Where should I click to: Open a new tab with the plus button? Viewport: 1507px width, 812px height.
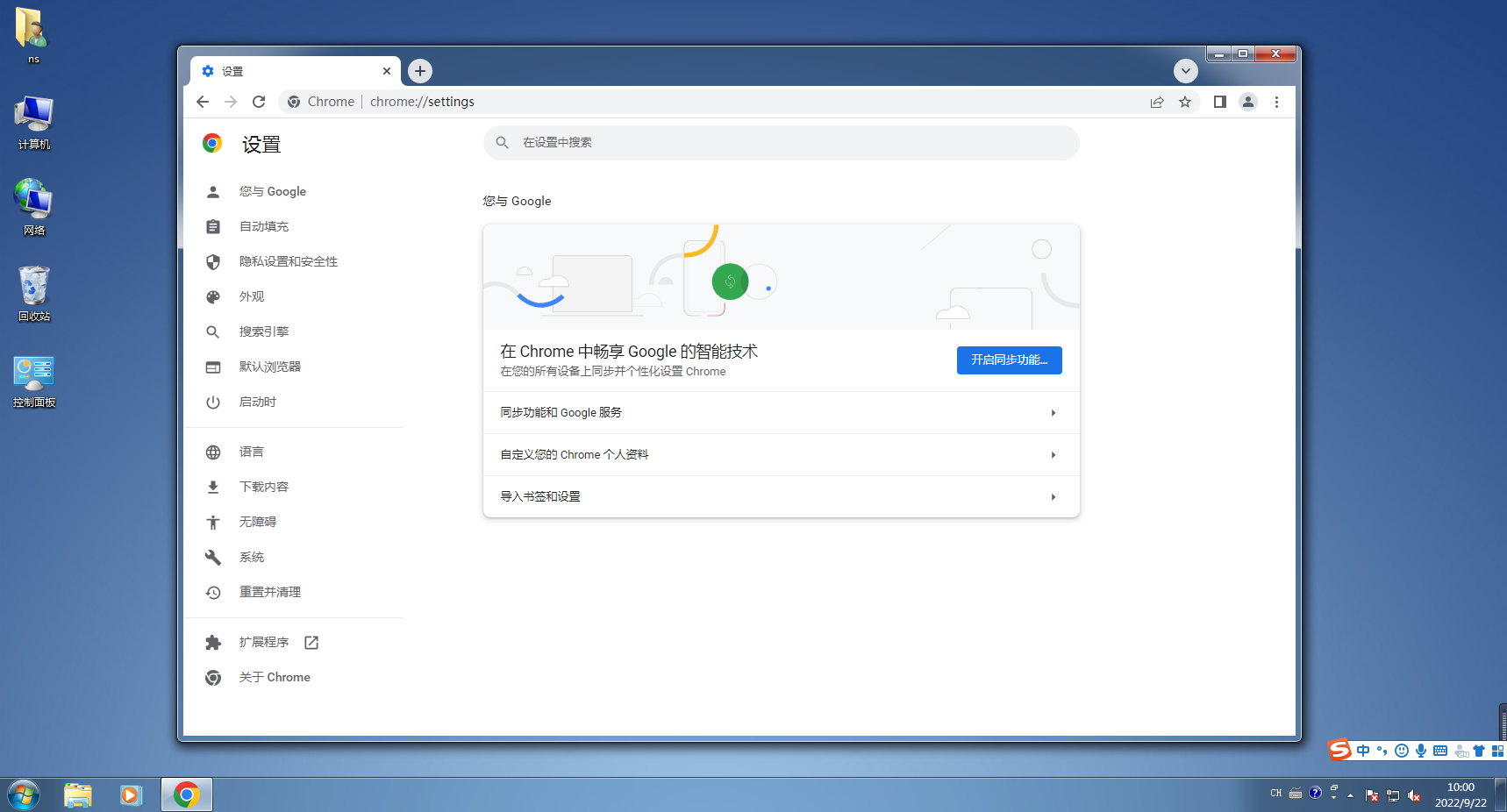(420, 71)
